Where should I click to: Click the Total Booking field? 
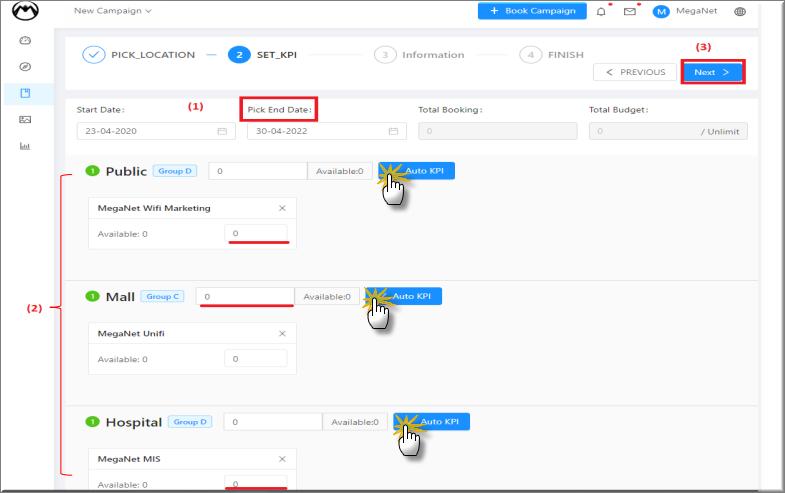click(498, 131)
